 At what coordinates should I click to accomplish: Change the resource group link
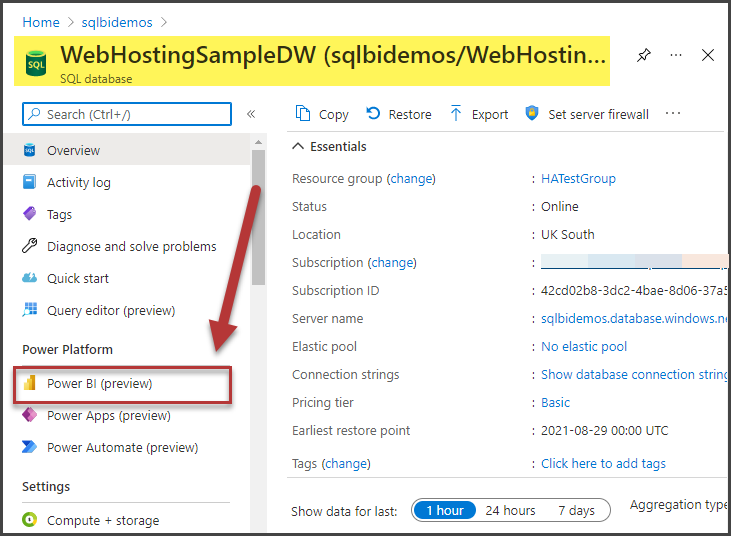click(x=411, y=179)
